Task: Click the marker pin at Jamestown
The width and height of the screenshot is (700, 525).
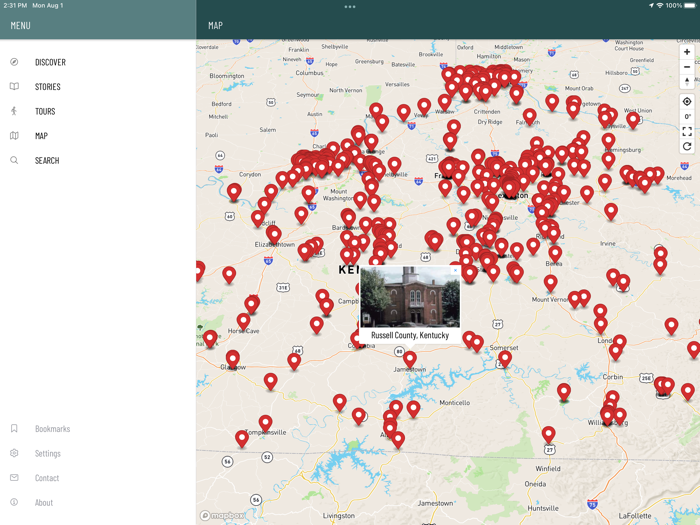Action: pyautogui.click(x=410, y=358)
